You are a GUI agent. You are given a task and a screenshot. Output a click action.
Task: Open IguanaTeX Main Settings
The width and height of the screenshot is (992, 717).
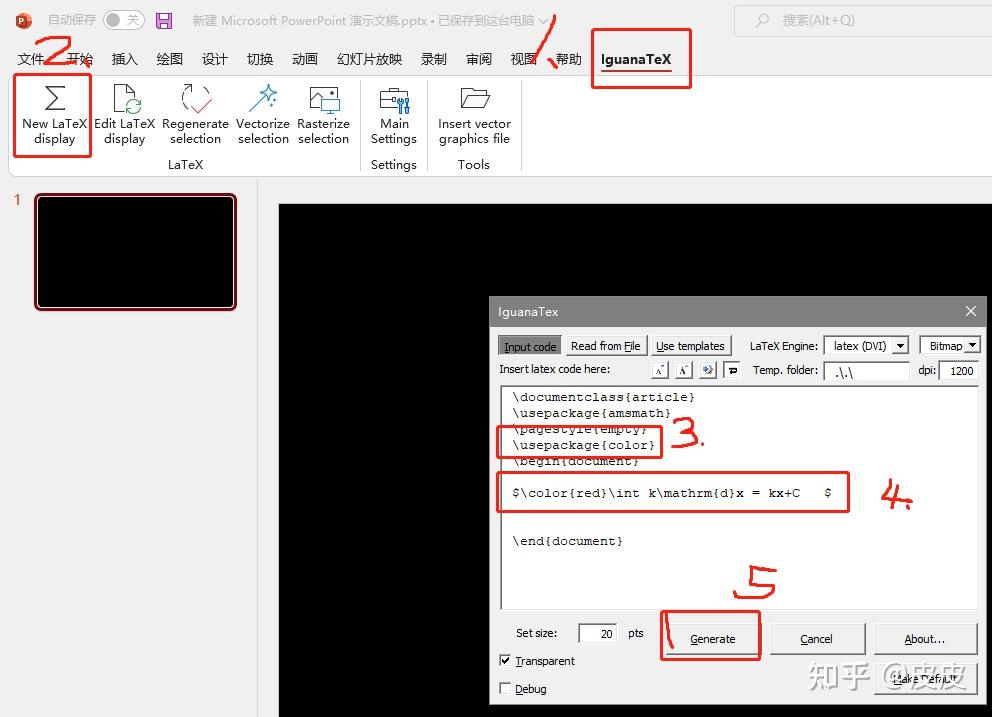[x=394, y=116]
